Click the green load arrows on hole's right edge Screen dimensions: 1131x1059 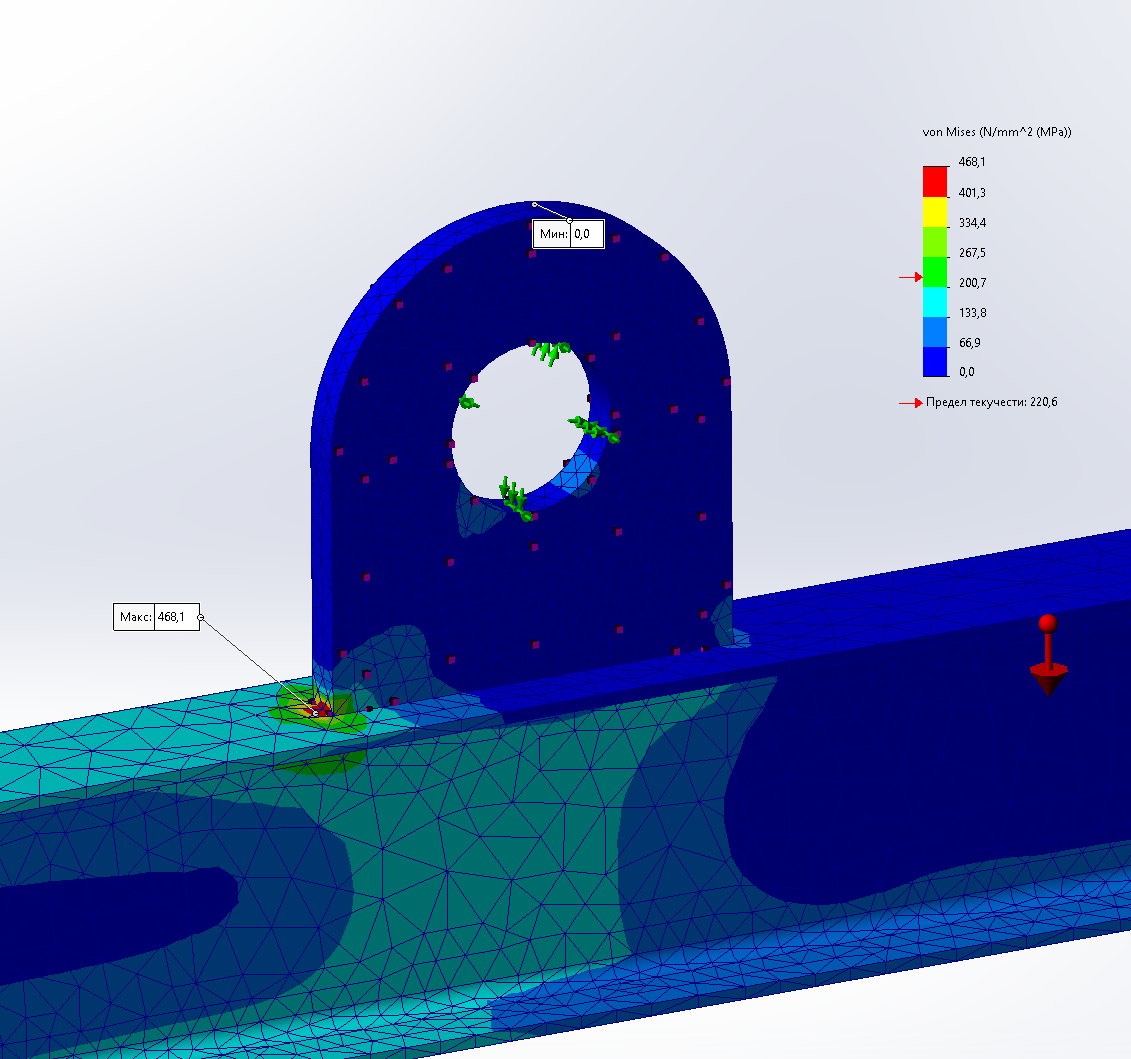click(594, 429)
